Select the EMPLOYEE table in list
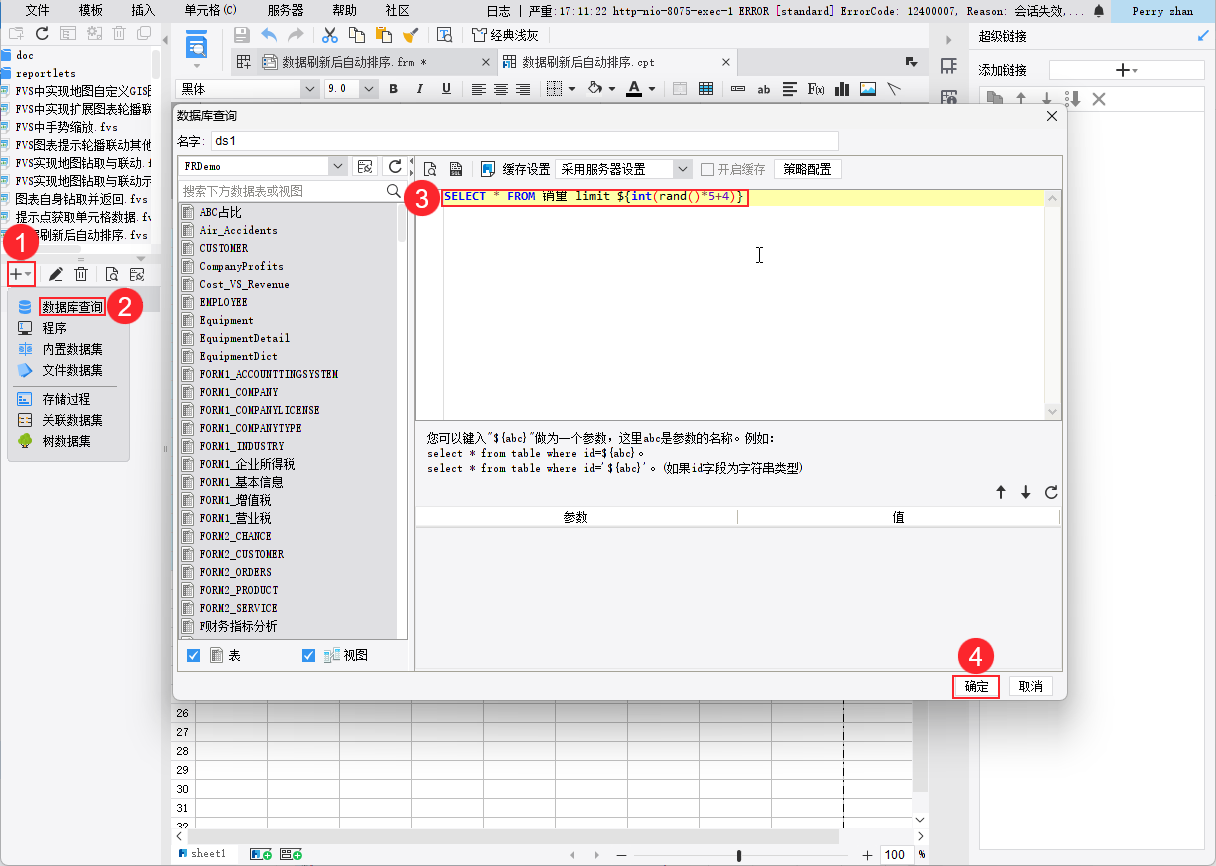This screenshot has height=866, width=1216. (x=223, y=302)
